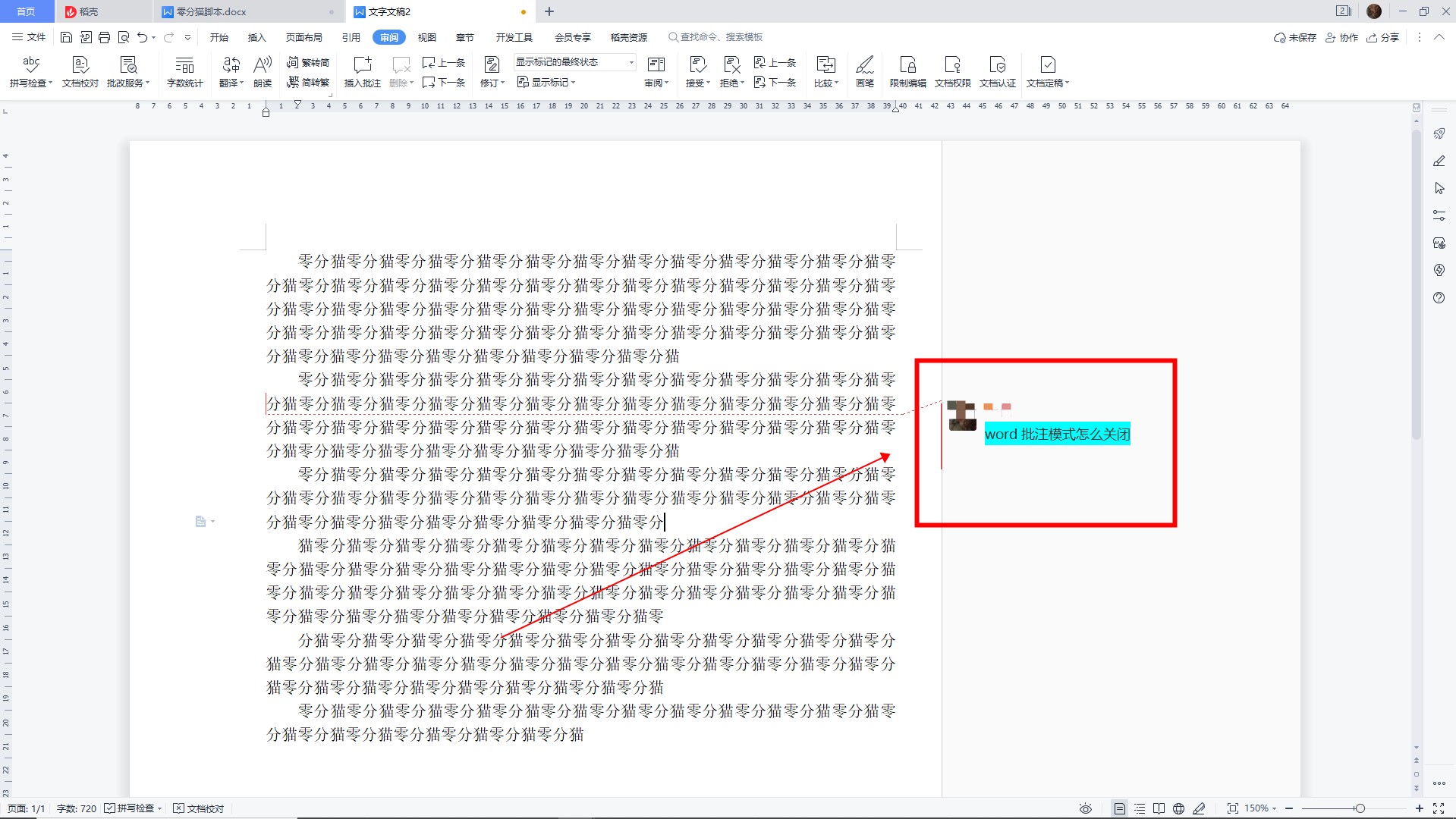Click the save icon in quick toolbar

pyautogui.click(x=66, y=37)
